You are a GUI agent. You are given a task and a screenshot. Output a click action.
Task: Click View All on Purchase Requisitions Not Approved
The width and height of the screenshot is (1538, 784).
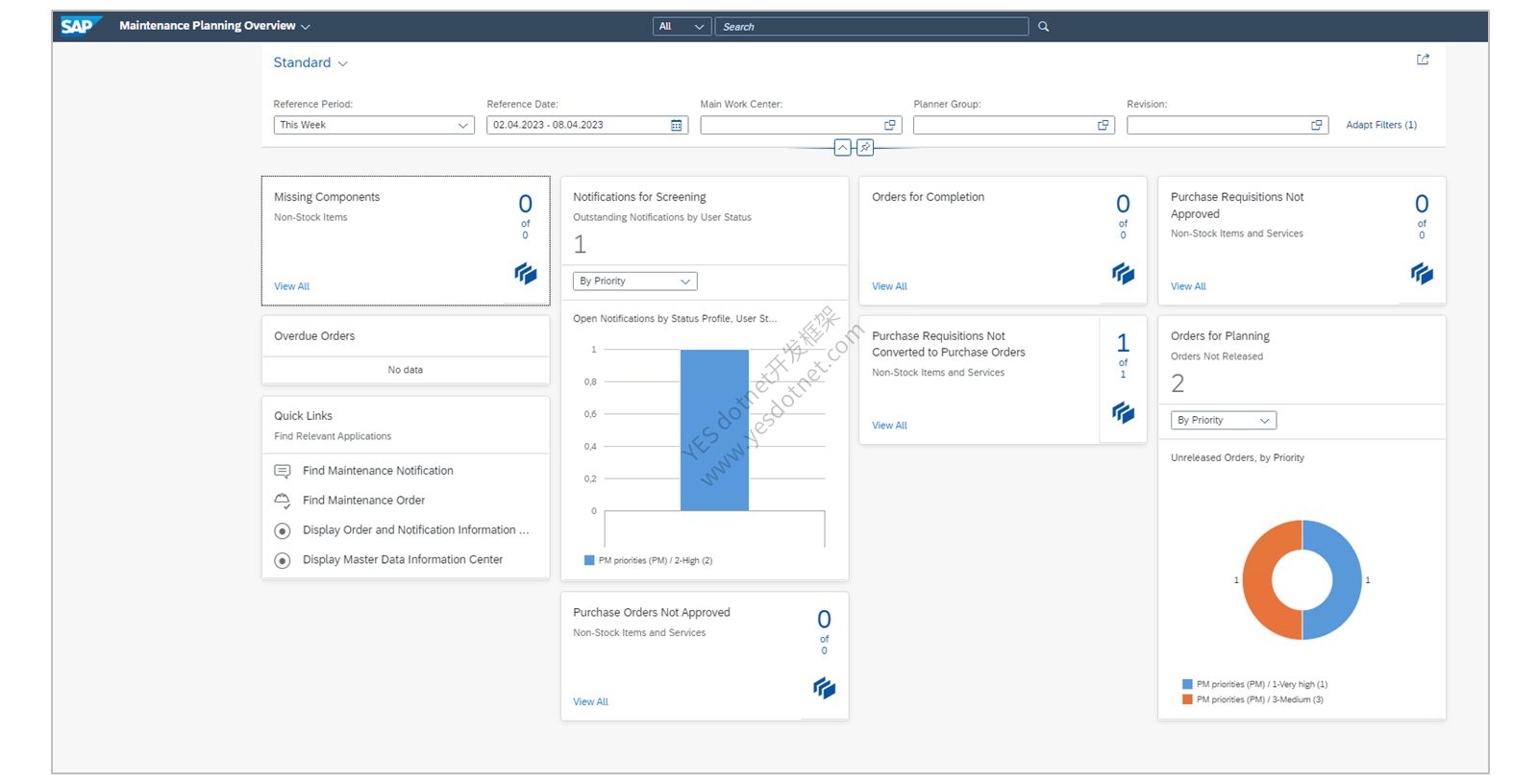(x=1188, y=286)
